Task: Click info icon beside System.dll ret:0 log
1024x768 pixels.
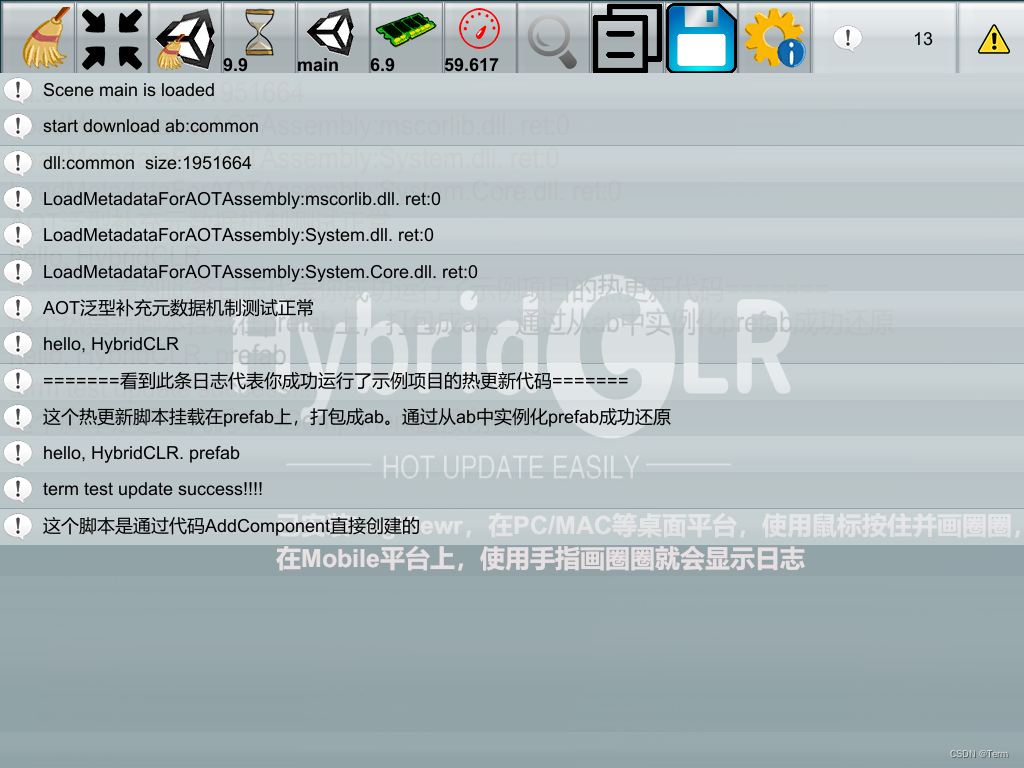Action: 18,235
